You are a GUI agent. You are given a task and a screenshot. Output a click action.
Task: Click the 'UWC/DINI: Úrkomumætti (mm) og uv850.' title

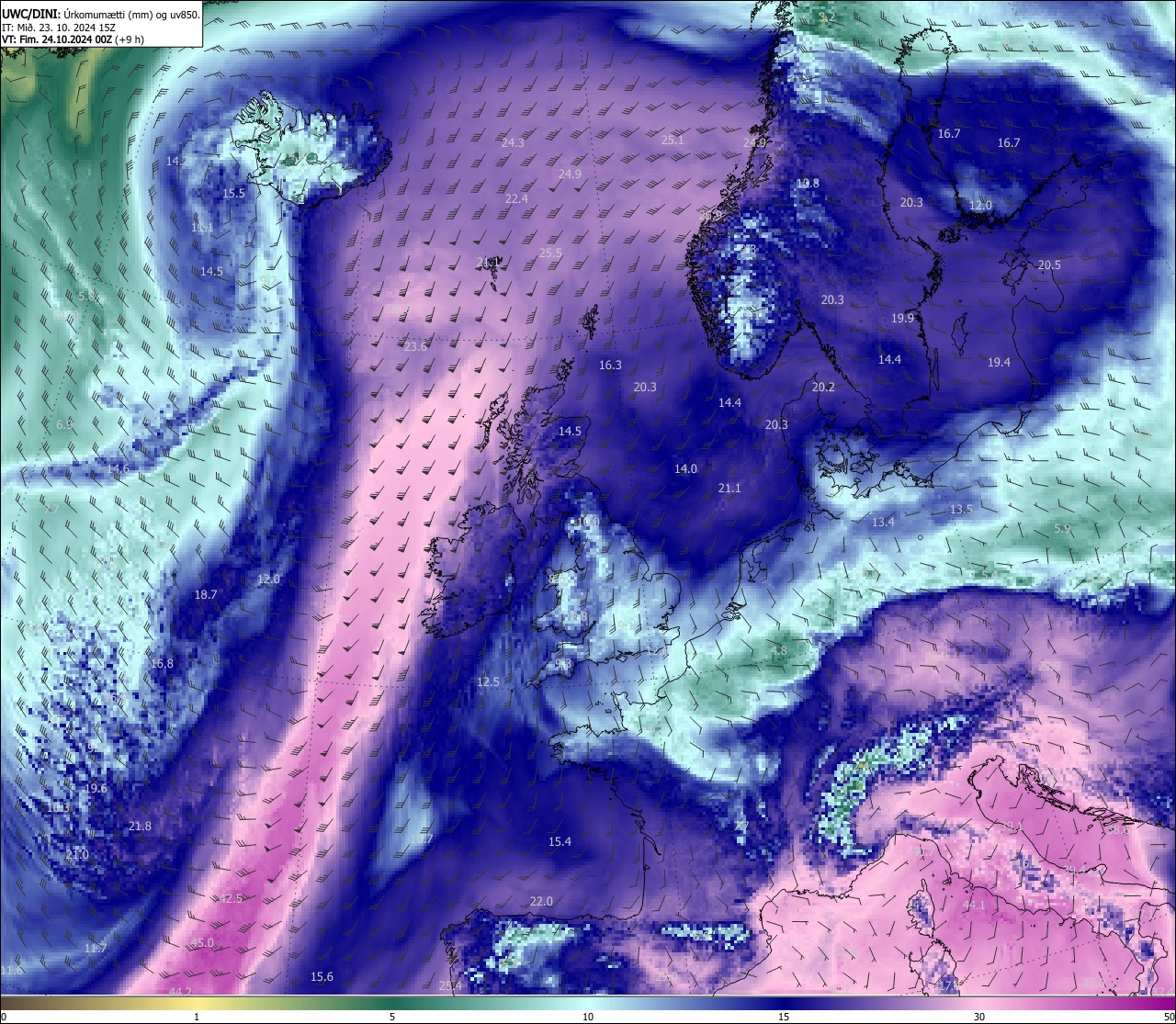point(101,14)
